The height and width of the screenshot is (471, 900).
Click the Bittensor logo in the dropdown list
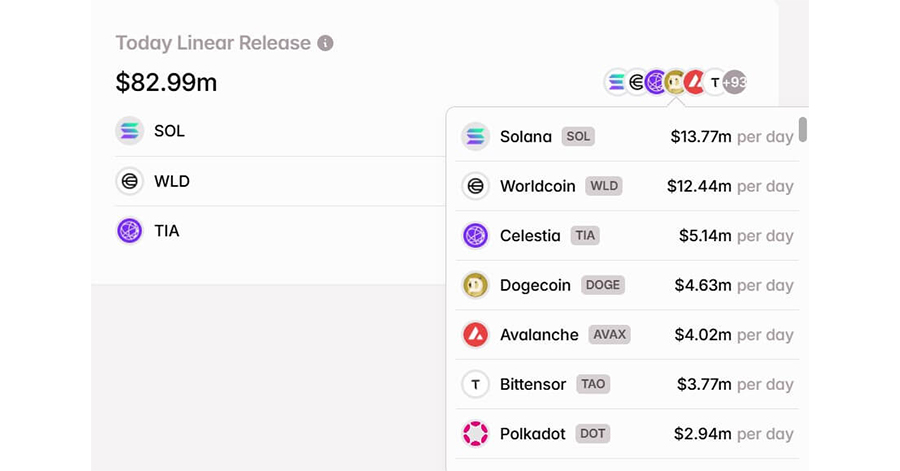[x=475, y=384]
